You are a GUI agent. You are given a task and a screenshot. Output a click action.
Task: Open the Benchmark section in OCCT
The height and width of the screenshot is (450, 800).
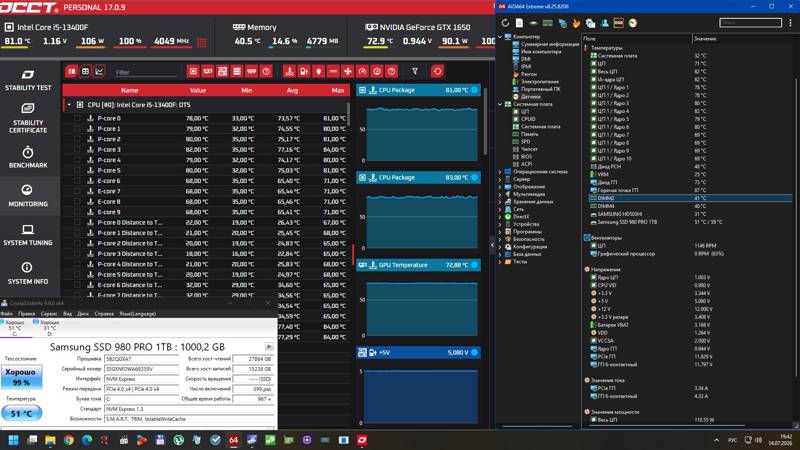(x=28, y=157)
